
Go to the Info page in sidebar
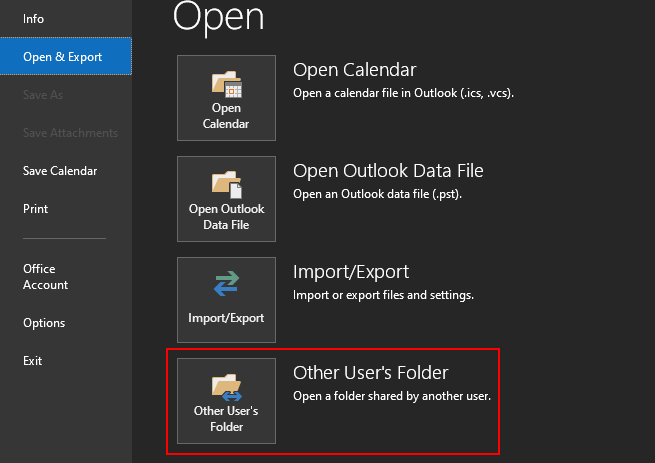pyautogui.click(x=34, y=19)
